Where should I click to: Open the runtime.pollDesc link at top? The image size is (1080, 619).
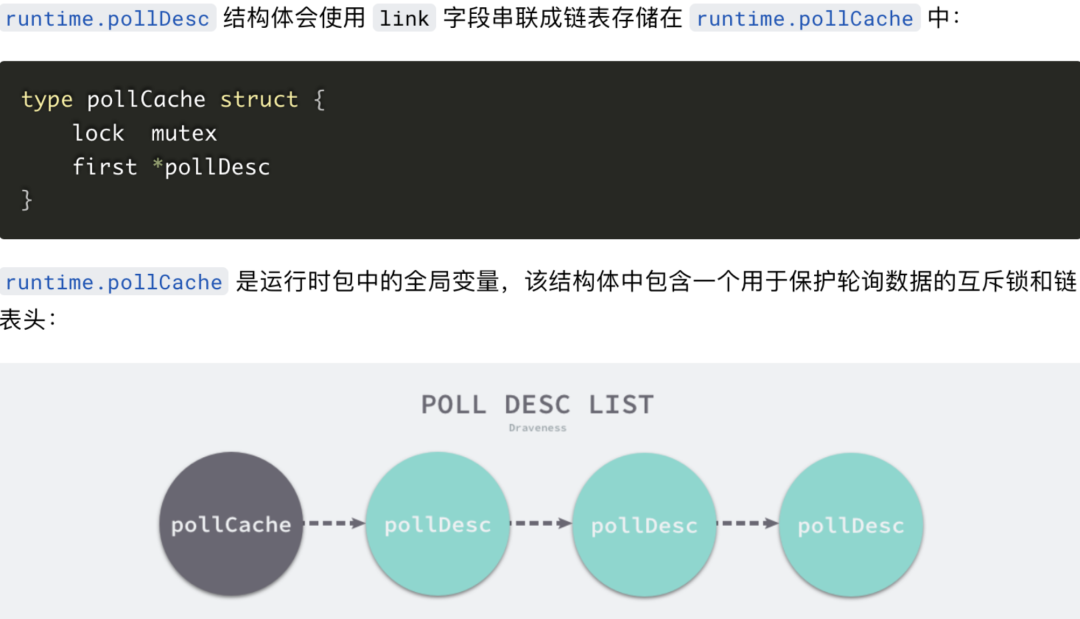(x=107, y=19)
